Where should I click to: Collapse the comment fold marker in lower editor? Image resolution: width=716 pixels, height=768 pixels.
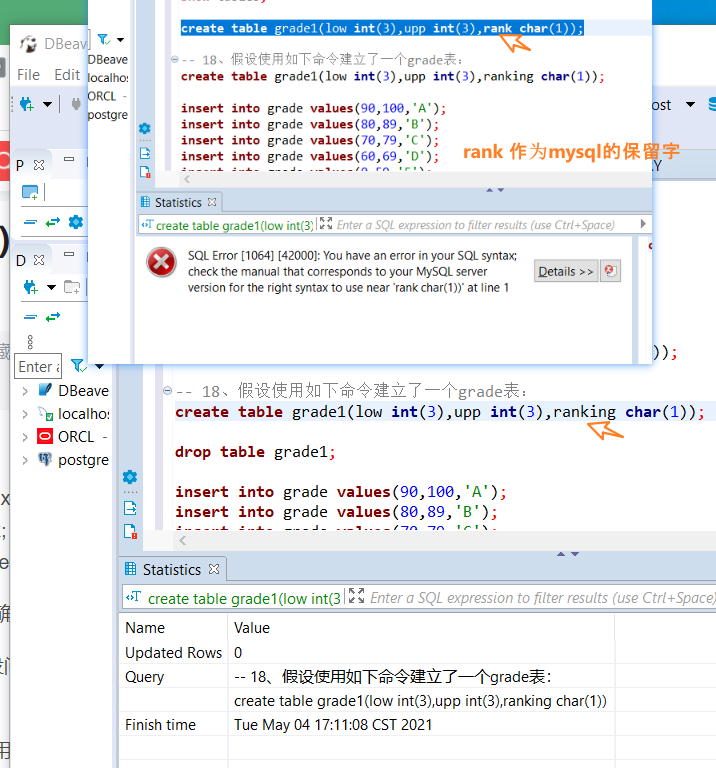(x=167, y=390)
